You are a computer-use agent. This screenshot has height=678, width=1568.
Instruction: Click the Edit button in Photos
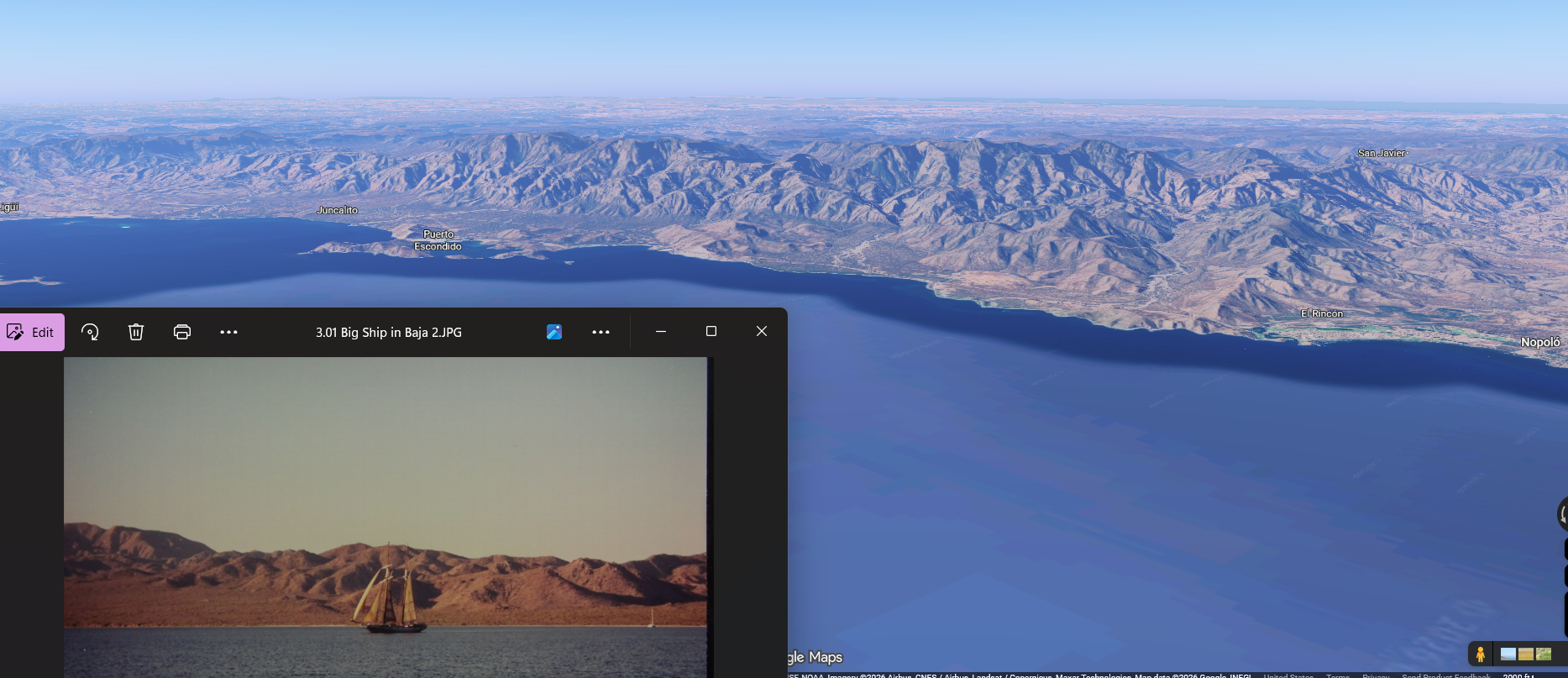30,332
